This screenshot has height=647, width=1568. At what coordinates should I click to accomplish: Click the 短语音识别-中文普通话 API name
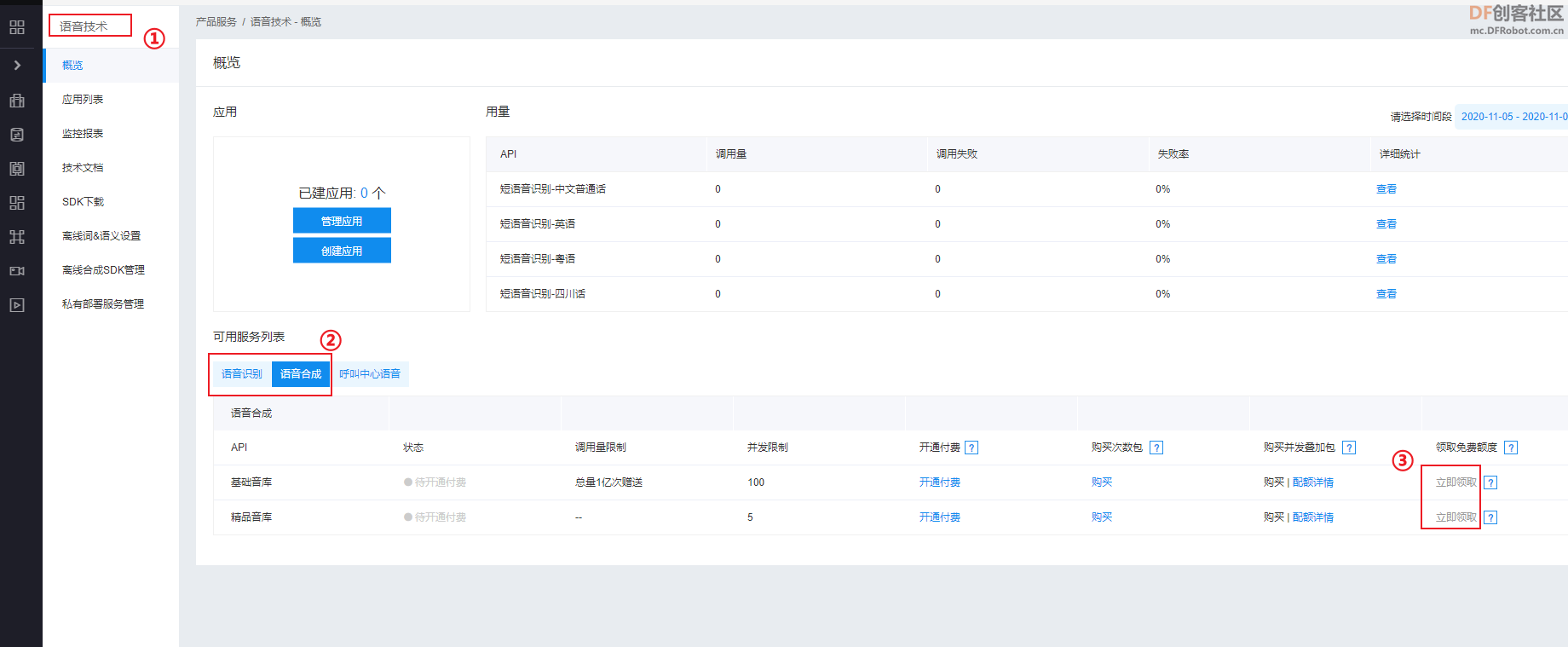553,189
